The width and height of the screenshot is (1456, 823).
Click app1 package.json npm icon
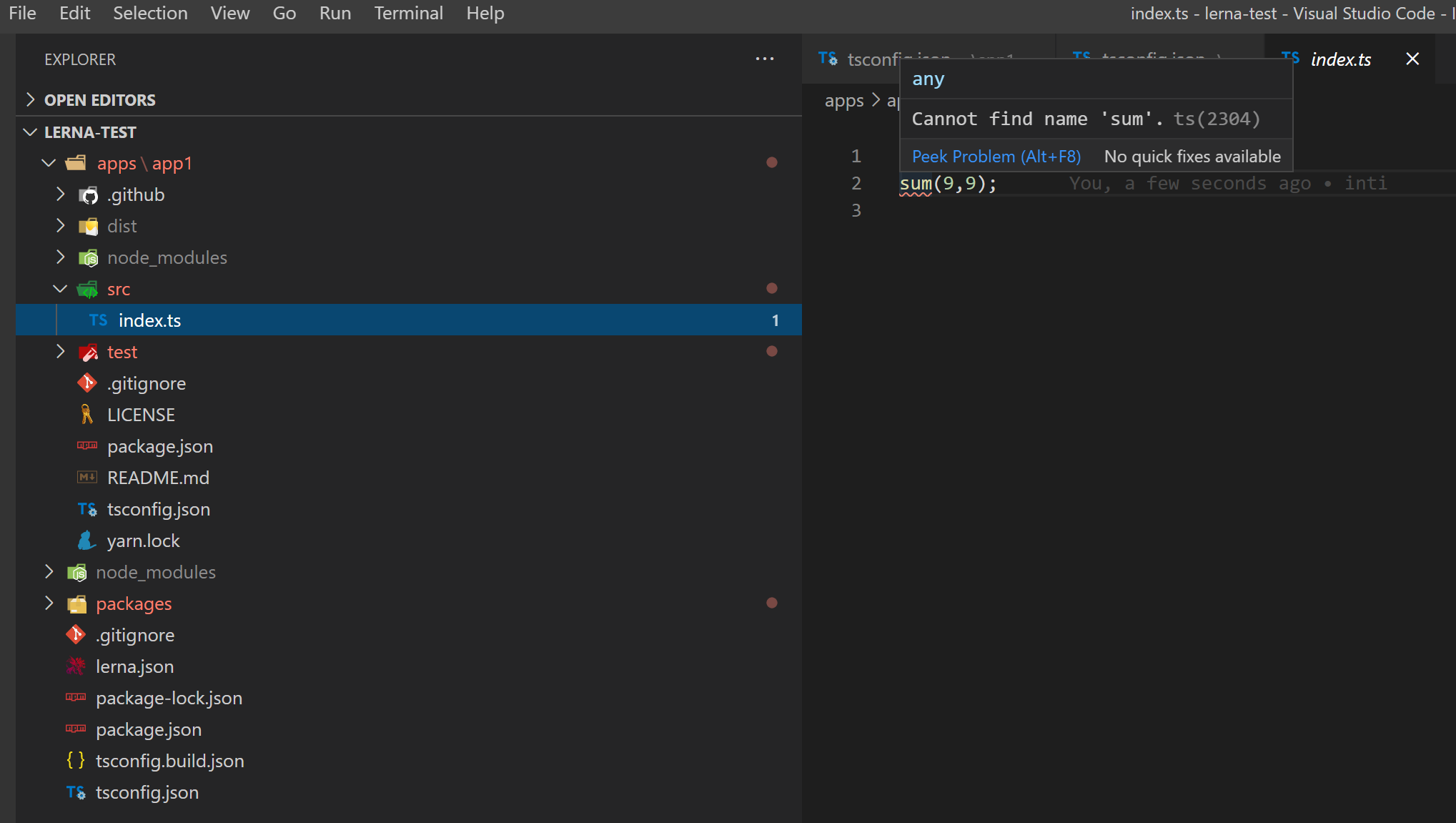tap(87, 445)
